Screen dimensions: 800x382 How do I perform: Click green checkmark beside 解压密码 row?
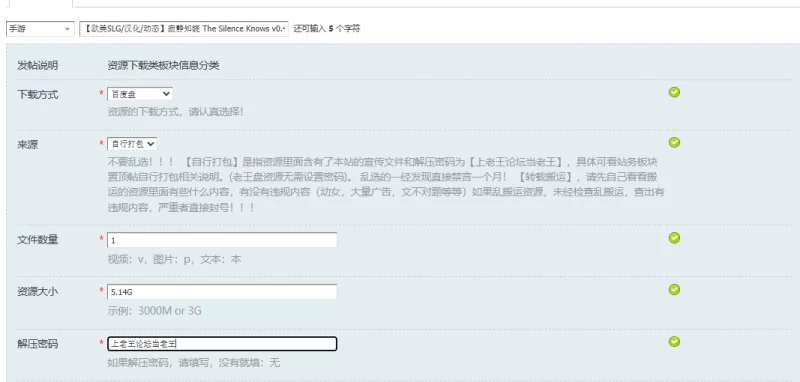tap(674, 341)
